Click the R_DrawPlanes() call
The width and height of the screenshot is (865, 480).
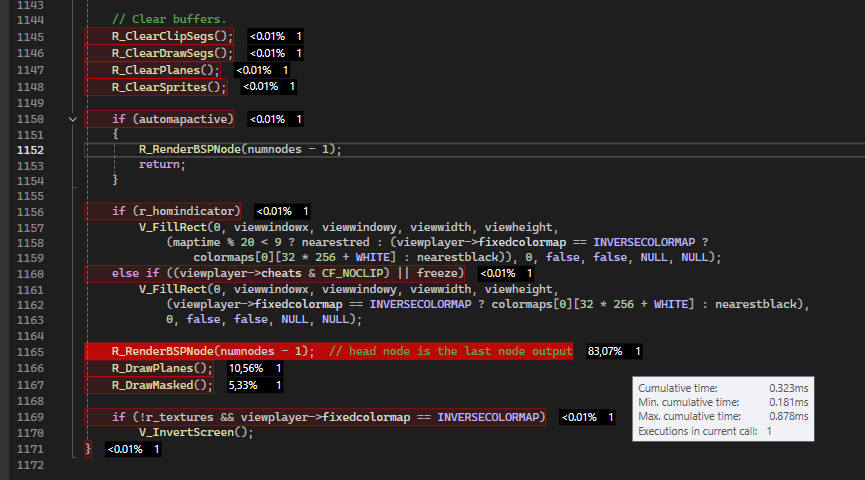(x=161, y=368)
